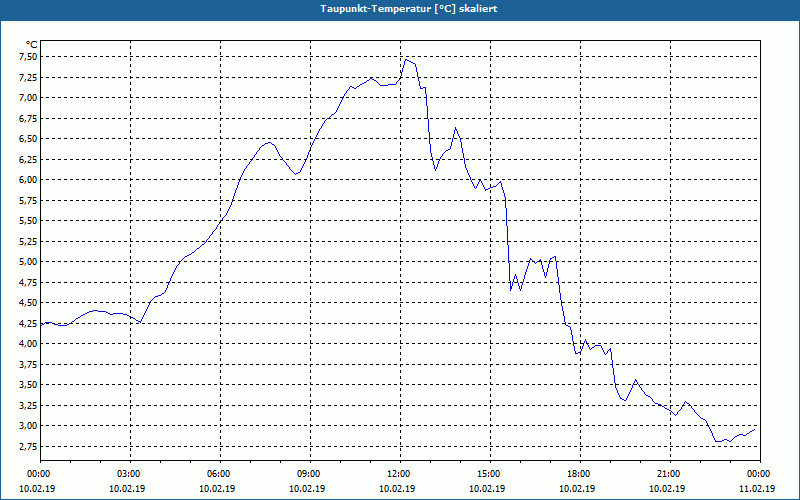This screenshot has height=500, width=800.
Task: Click the 6,50 y-axis value
Action: (x=28, y=139)
